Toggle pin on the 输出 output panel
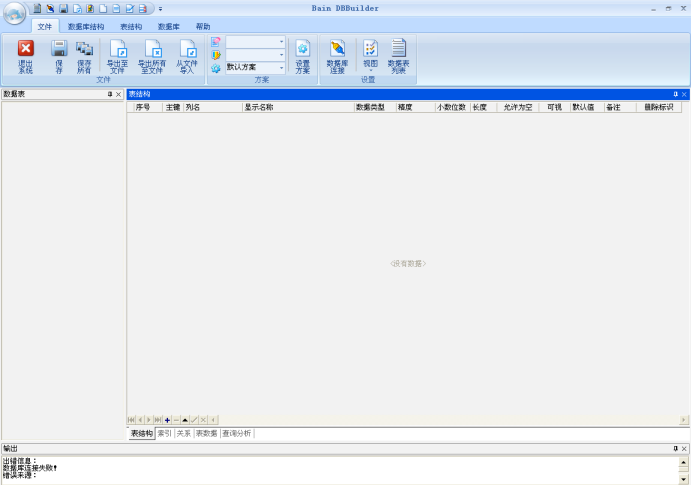Screen dimensions: 691x485 pos(675,448)
